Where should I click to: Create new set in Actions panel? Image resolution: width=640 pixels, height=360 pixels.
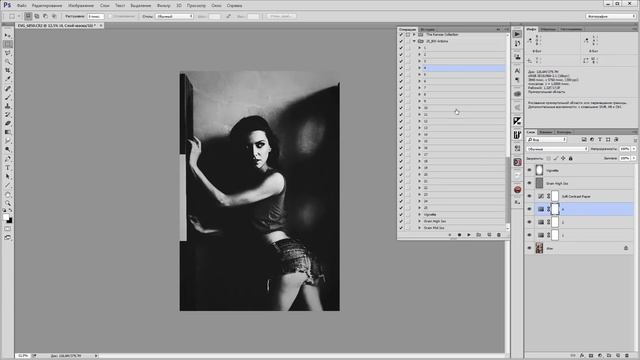click(x=479, y=235)
